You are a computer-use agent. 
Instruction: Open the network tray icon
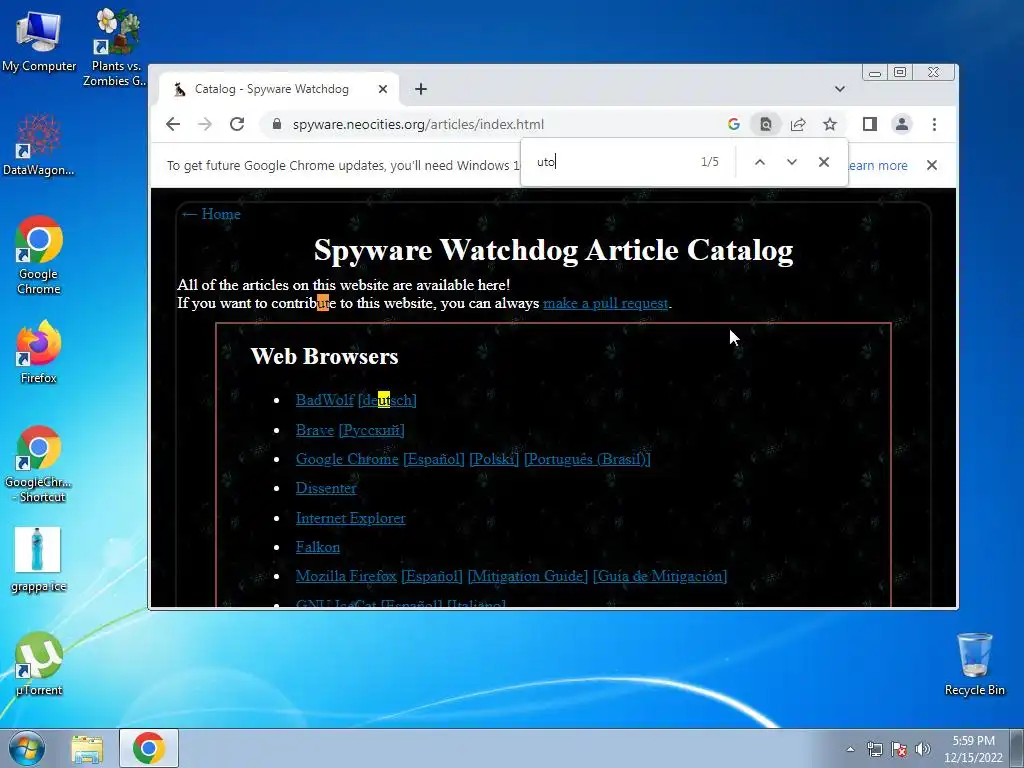pos(874,749)
